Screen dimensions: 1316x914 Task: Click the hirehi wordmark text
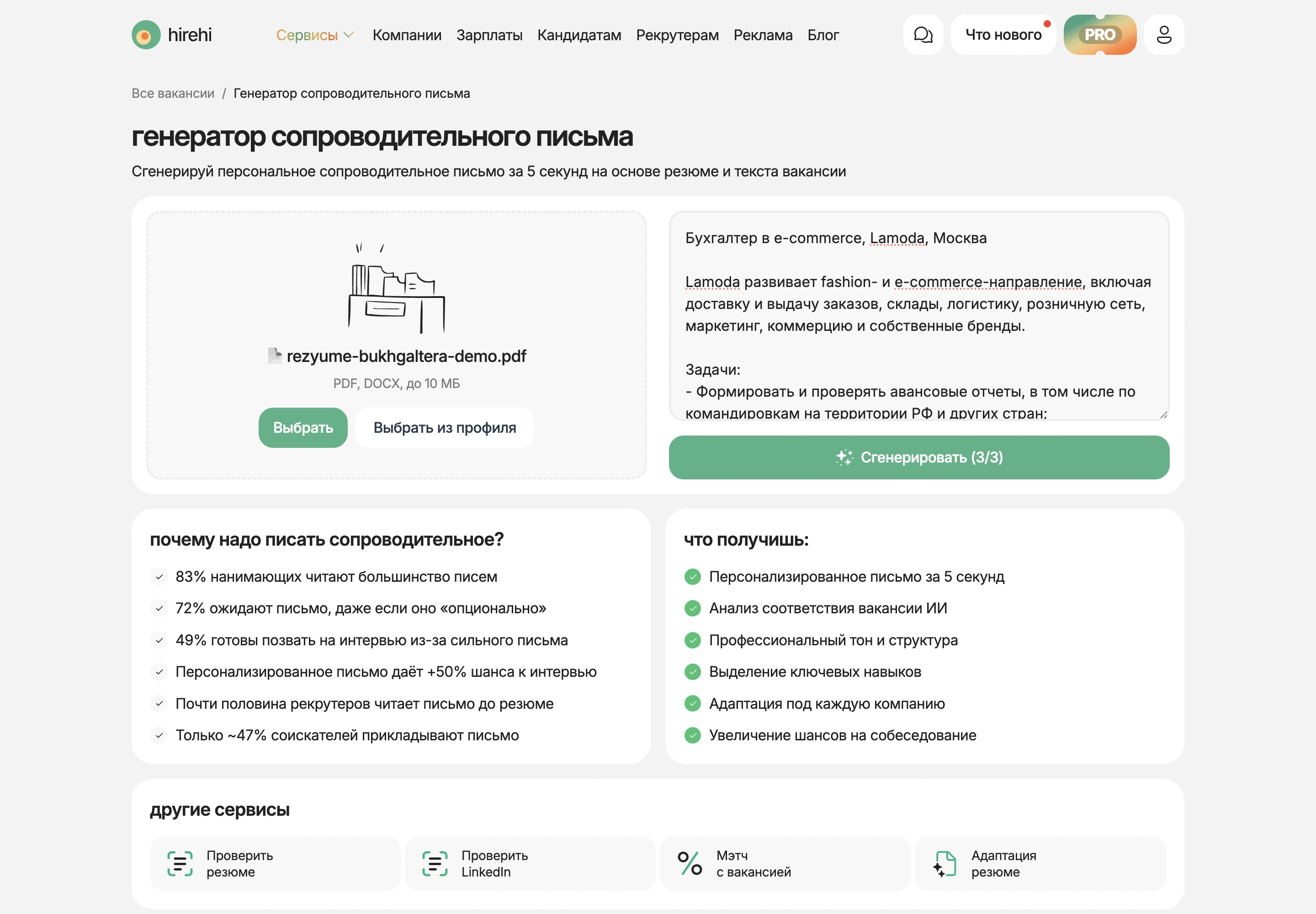(x=190, y=35)
